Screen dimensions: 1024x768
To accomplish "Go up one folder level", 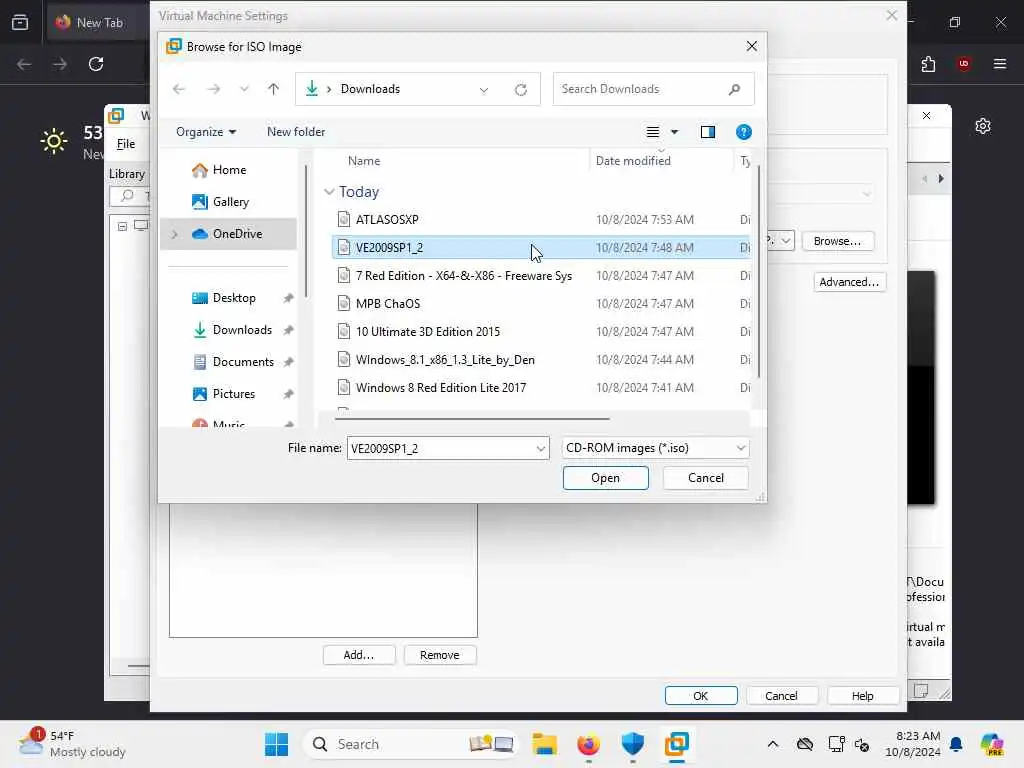I will (274, 89).
